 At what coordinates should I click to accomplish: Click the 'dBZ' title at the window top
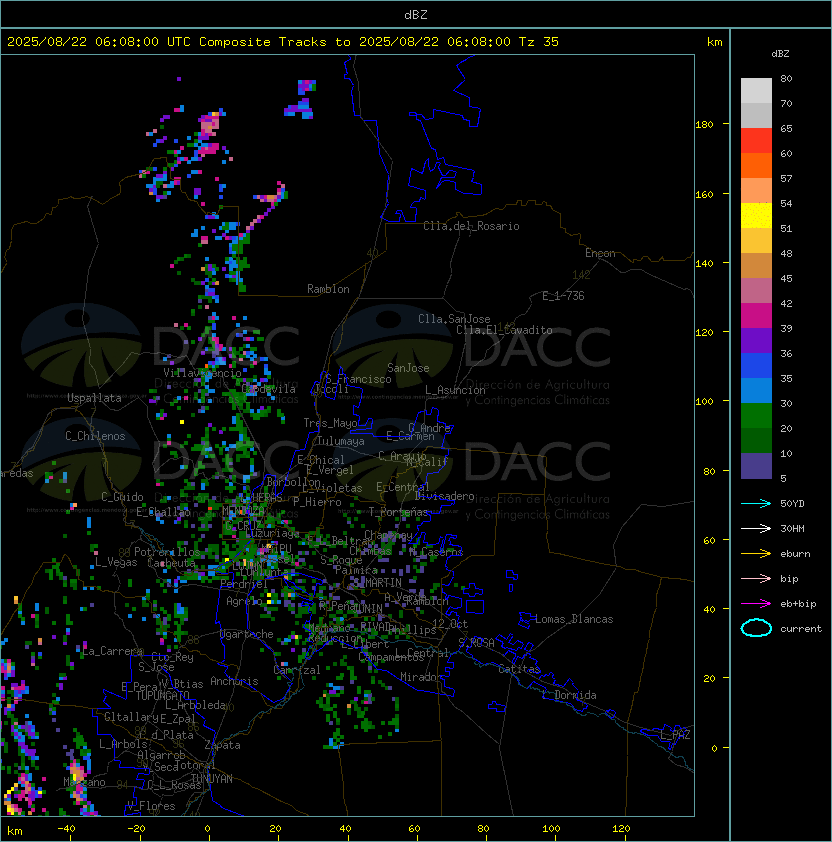pos(416,14)
